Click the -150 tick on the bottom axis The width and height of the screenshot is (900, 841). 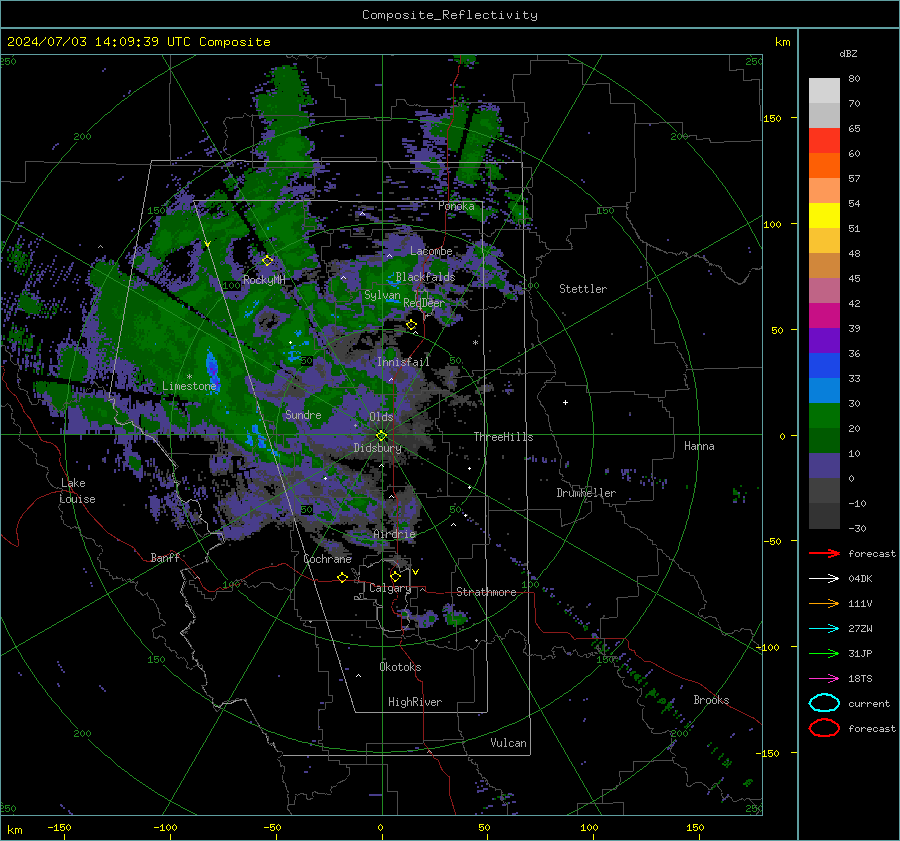click(59, 827)
